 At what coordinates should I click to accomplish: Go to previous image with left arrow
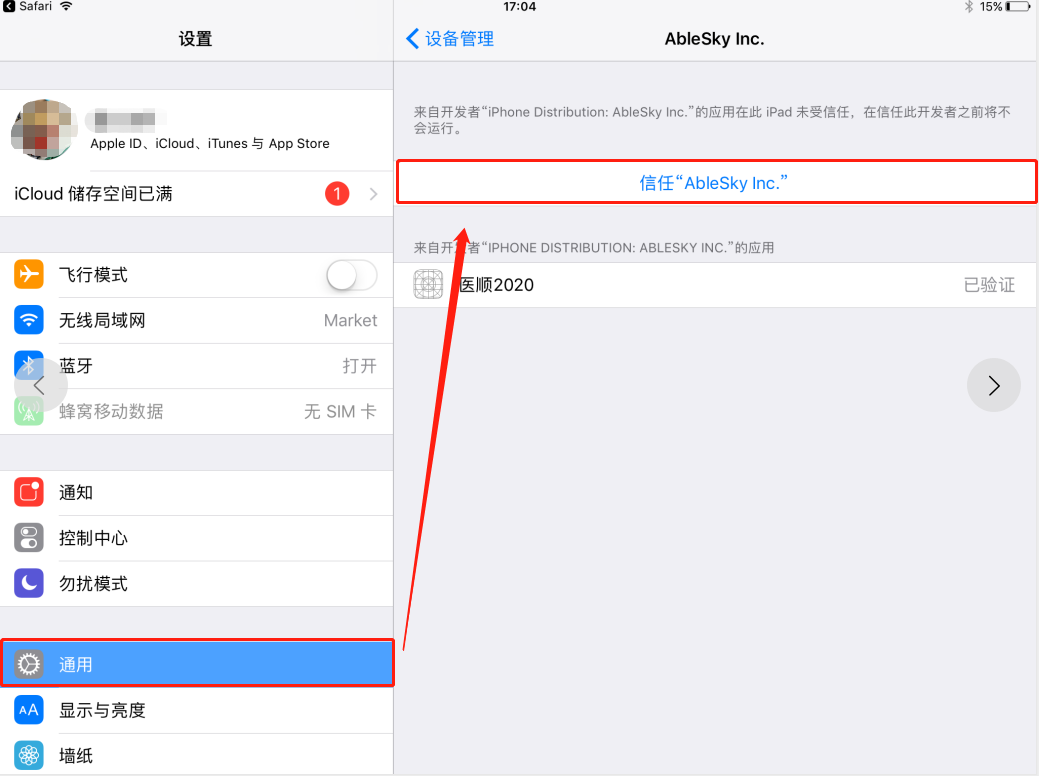tap(40, 385)
